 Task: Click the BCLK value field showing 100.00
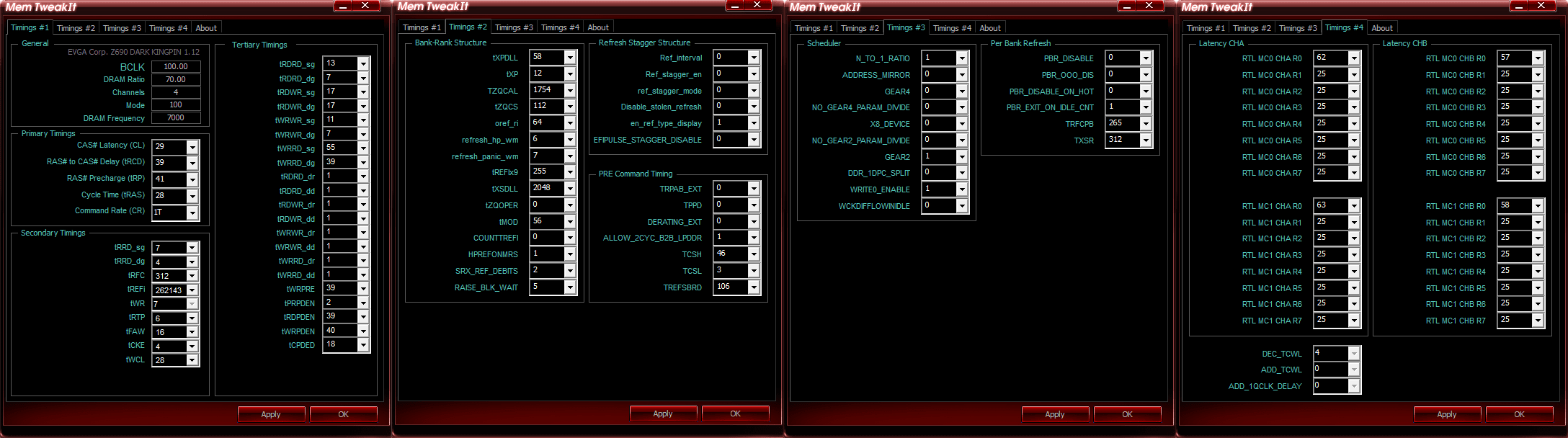click(176, 66)
